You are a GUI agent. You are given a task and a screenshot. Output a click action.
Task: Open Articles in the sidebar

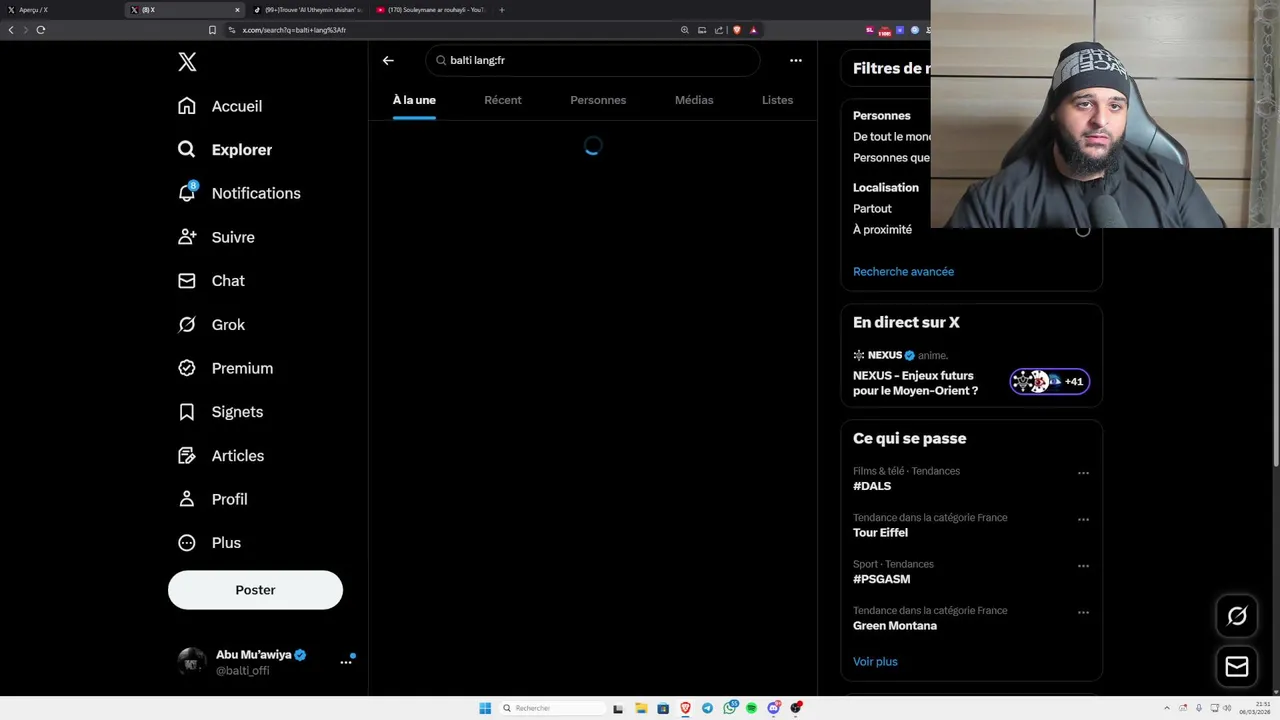221,456
